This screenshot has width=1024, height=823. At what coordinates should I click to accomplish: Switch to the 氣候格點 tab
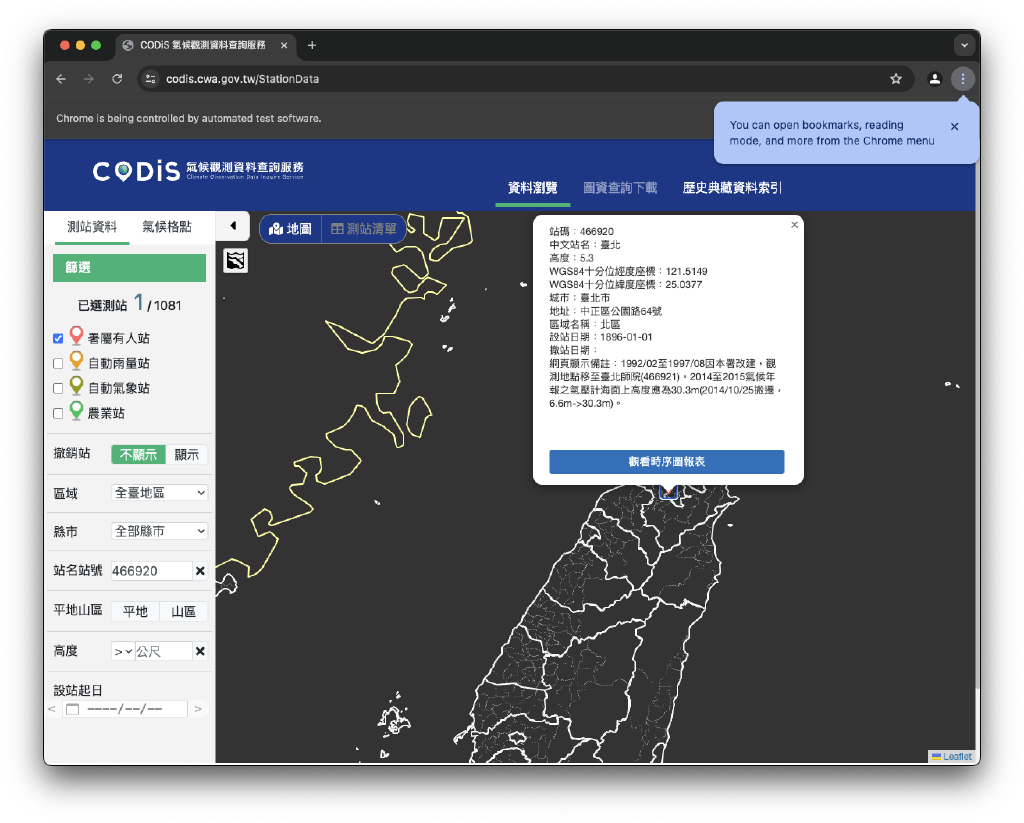point(166,227)
